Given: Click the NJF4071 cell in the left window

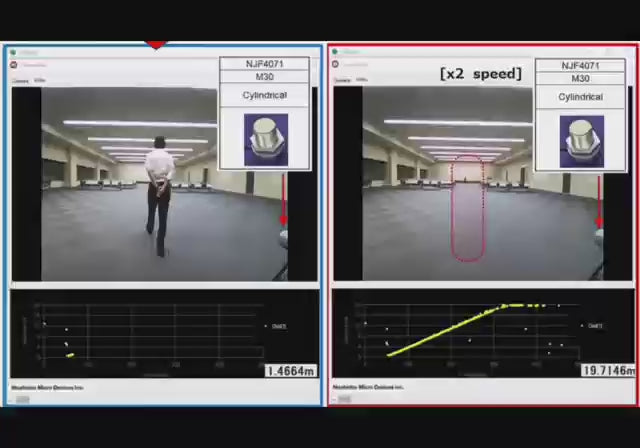Looking at the screenshot, I should (264, 64).
